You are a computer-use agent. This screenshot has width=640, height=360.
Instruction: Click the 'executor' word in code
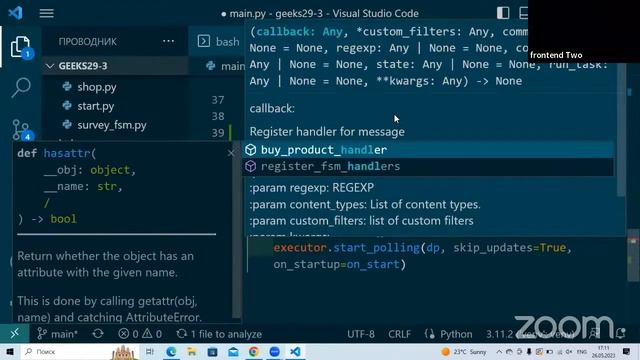tap(300, 248)
